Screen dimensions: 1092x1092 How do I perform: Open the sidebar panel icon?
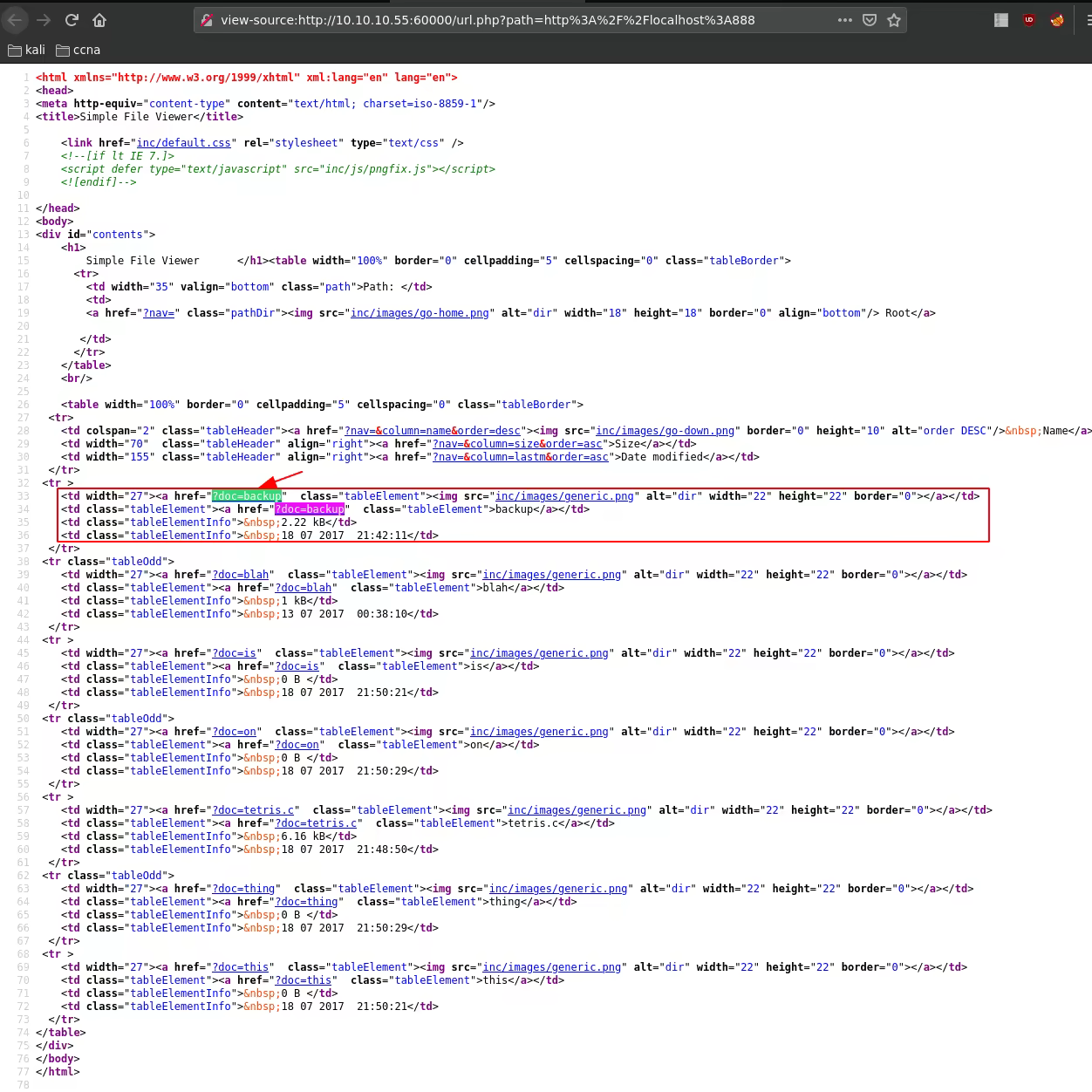click(1001, 20)
